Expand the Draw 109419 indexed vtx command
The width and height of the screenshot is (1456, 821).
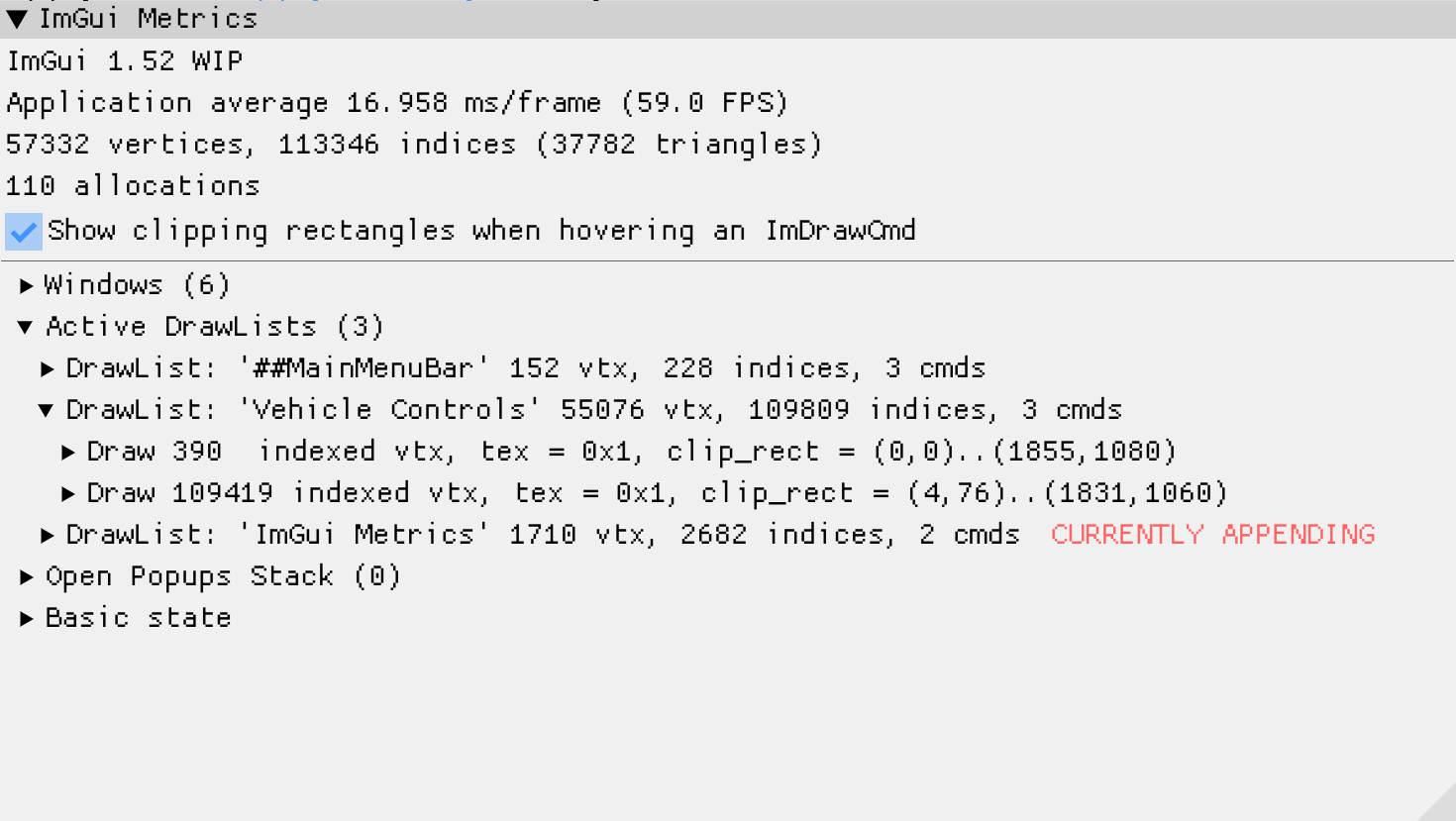click(x=67, y=492)
